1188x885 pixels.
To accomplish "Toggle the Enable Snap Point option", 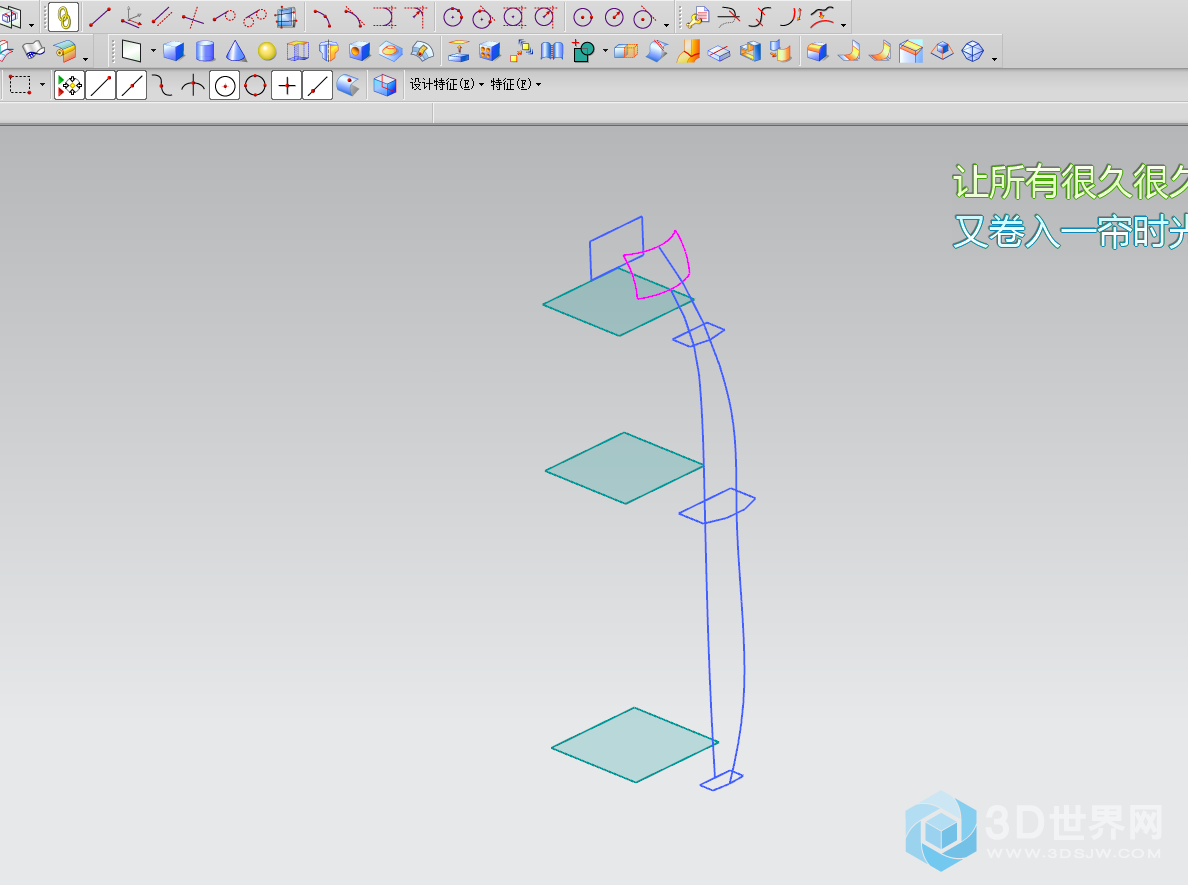I will click(x=70, y=85).
